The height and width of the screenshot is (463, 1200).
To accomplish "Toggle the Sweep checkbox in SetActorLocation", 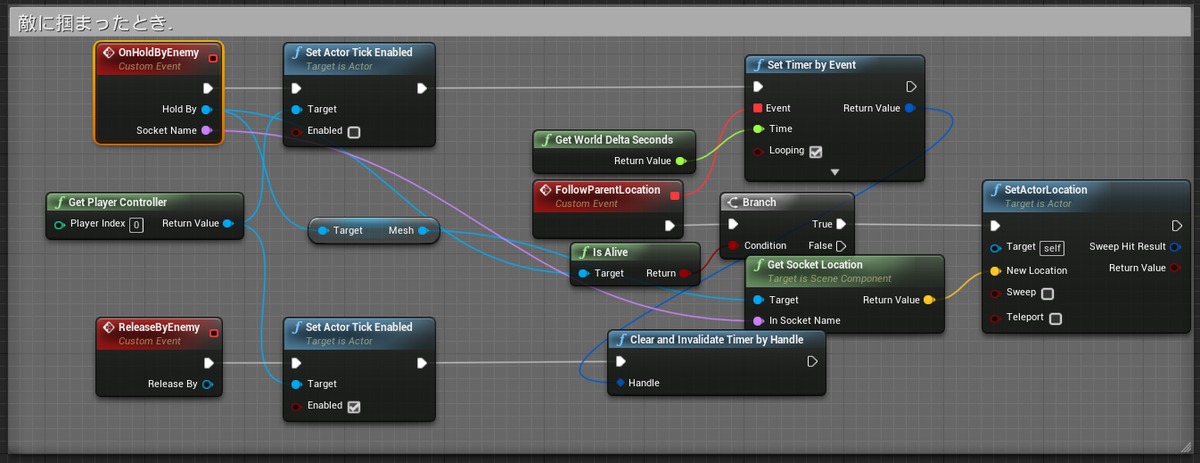I will (1047, 293).
